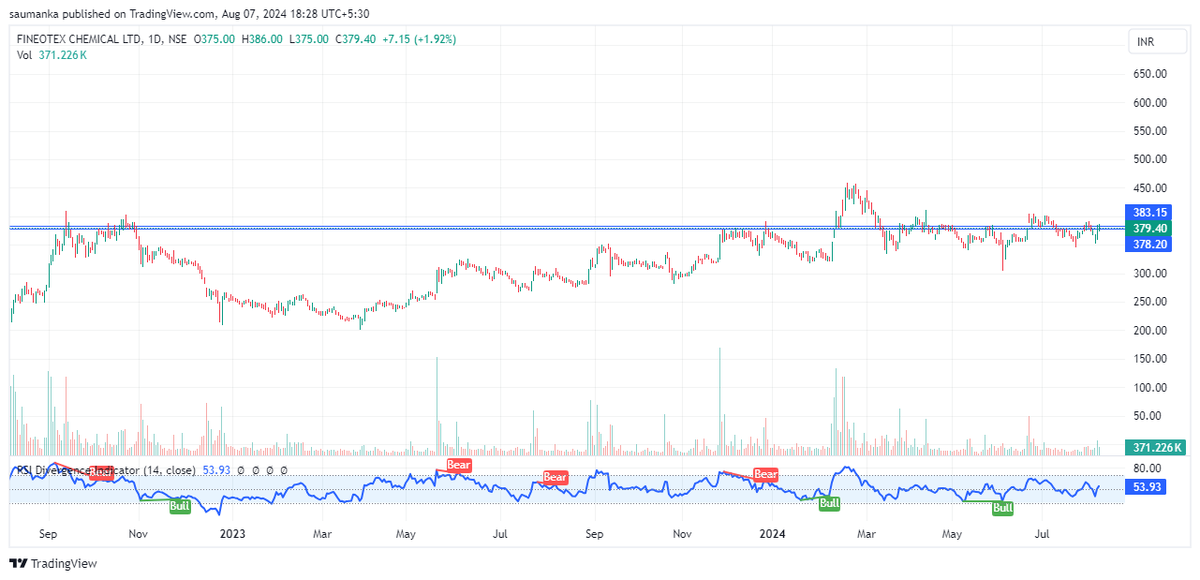Click the 2024 label on the time axis
This screenshot has width=1200, height=580.
tap(770, 535)
